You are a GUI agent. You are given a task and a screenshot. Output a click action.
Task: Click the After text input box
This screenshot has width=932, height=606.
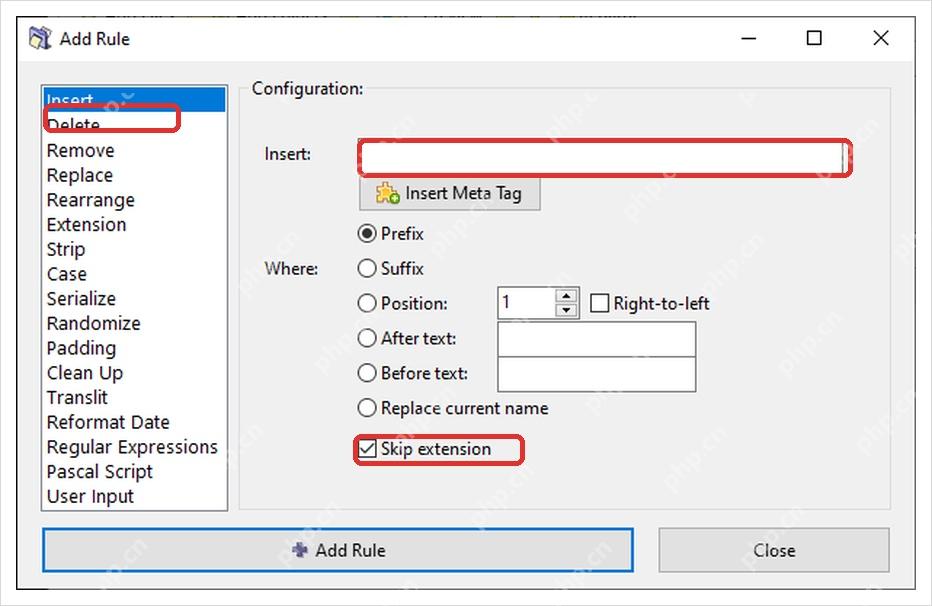[596, 339]
